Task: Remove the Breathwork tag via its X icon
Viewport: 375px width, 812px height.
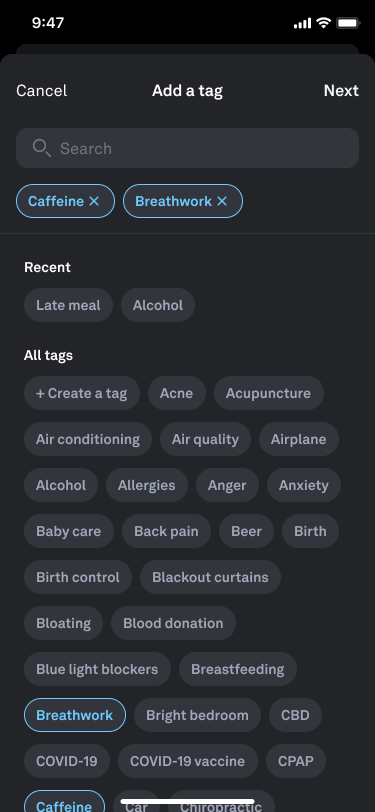Action: click(x=222, y=201)
